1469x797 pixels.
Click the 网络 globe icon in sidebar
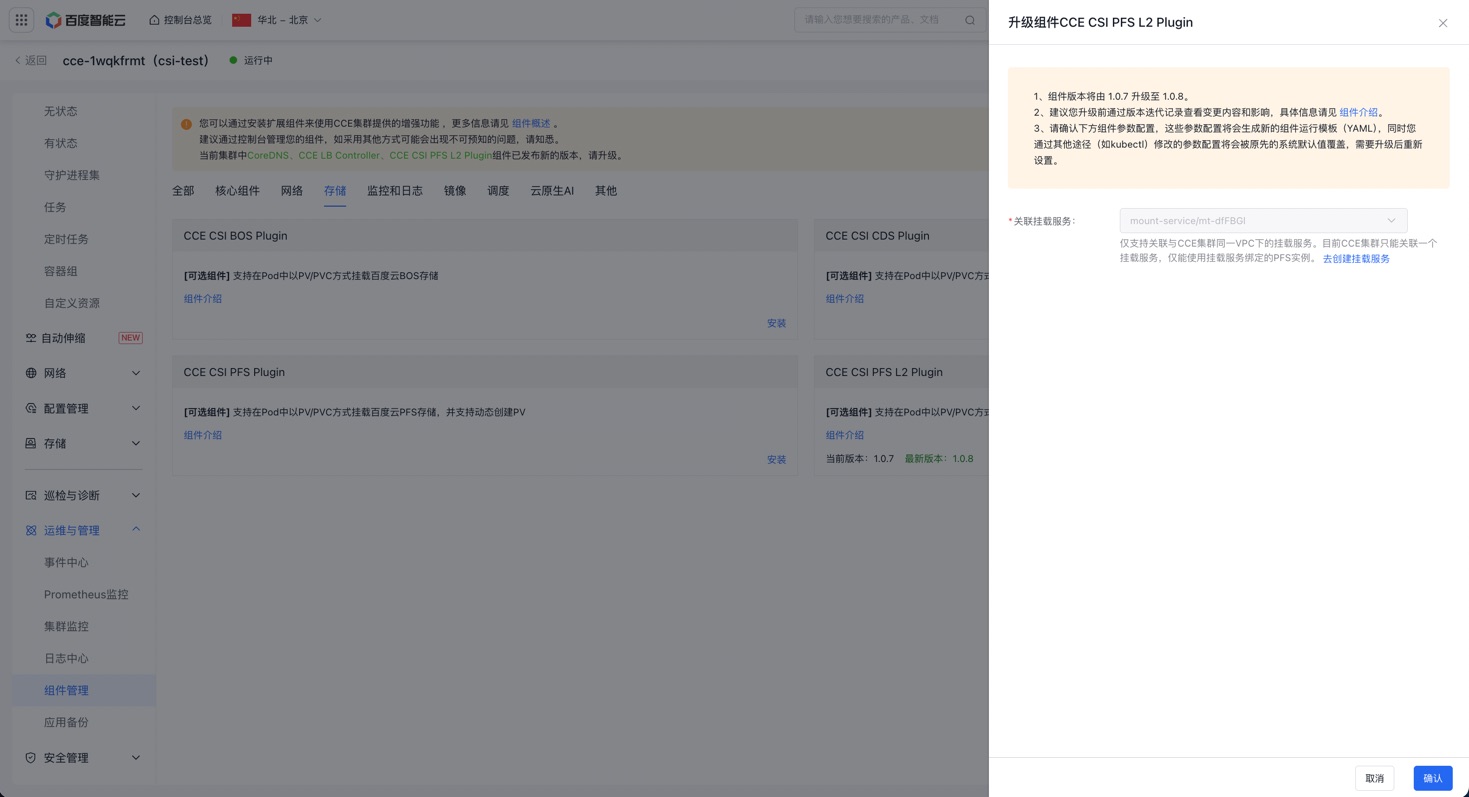pyautogui.click(x=31, y=373)
